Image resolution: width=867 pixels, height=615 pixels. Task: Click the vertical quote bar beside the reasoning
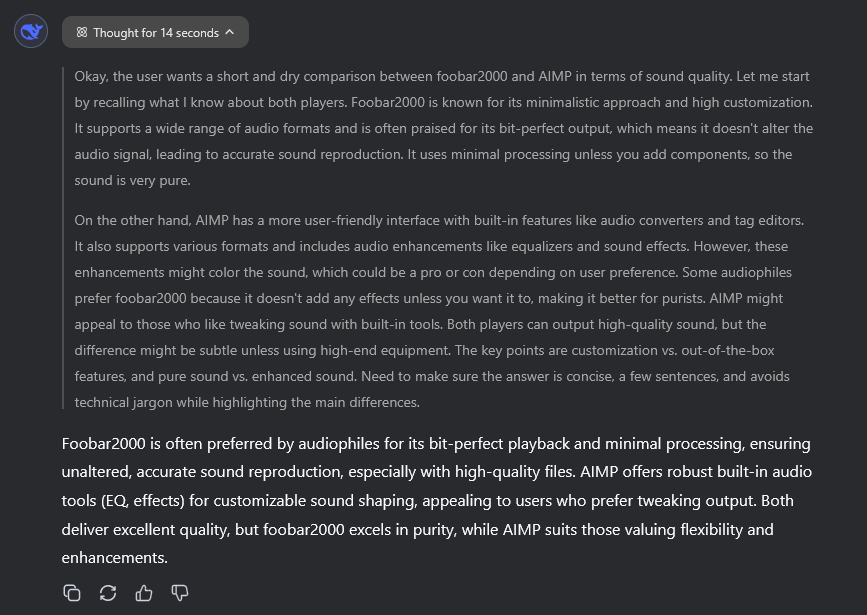tap(64, 238)
